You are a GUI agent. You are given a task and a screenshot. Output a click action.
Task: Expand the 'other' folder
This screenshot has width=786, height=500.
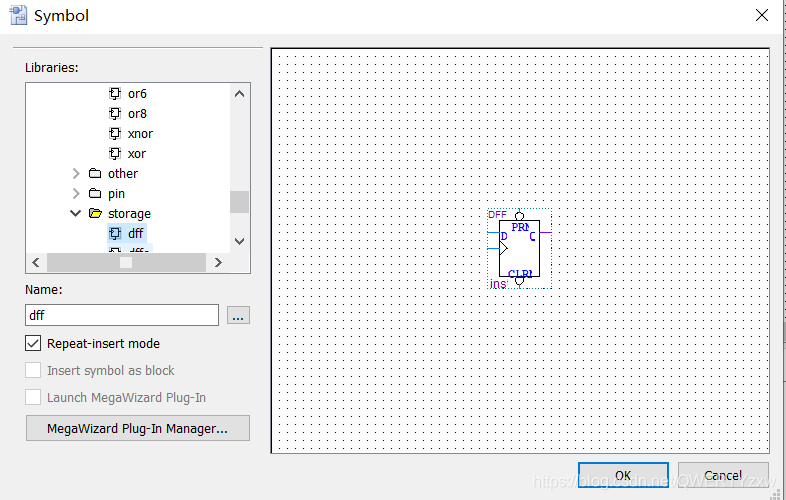pos(76,174)
